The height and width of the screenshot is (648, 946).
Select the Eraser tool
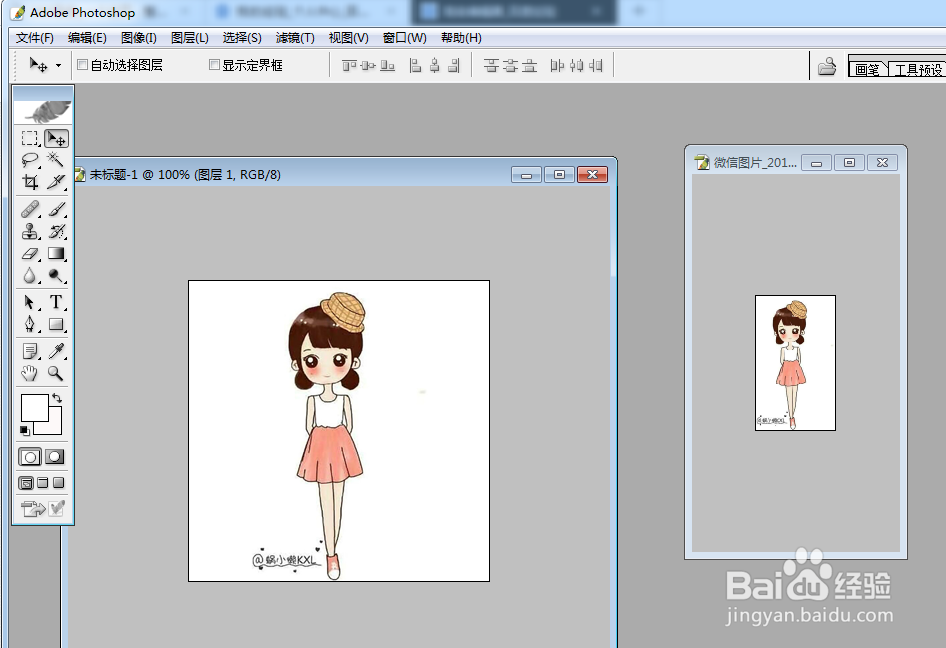point(30,253)
